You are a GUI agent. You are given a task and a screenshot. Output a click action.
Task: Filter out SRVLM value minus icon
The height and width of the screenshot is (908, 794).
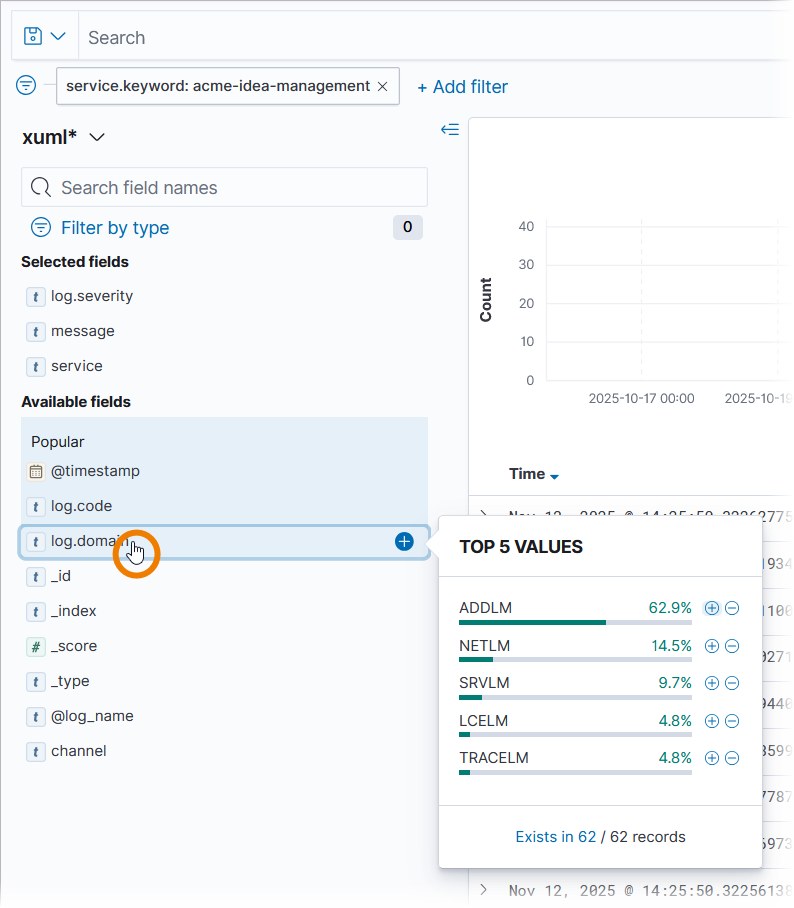pos(732,683)
